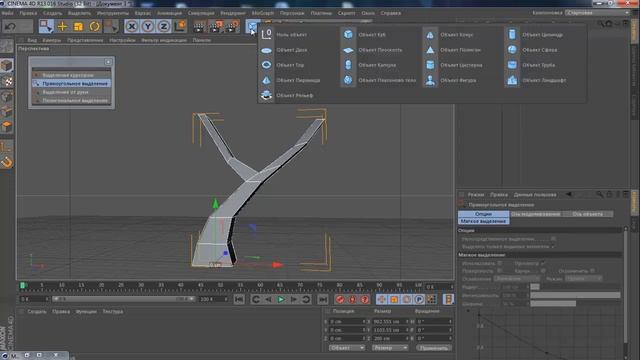Open render settings (third clapperboard)
Screen dimensions: 640x360
pos(232,27)
